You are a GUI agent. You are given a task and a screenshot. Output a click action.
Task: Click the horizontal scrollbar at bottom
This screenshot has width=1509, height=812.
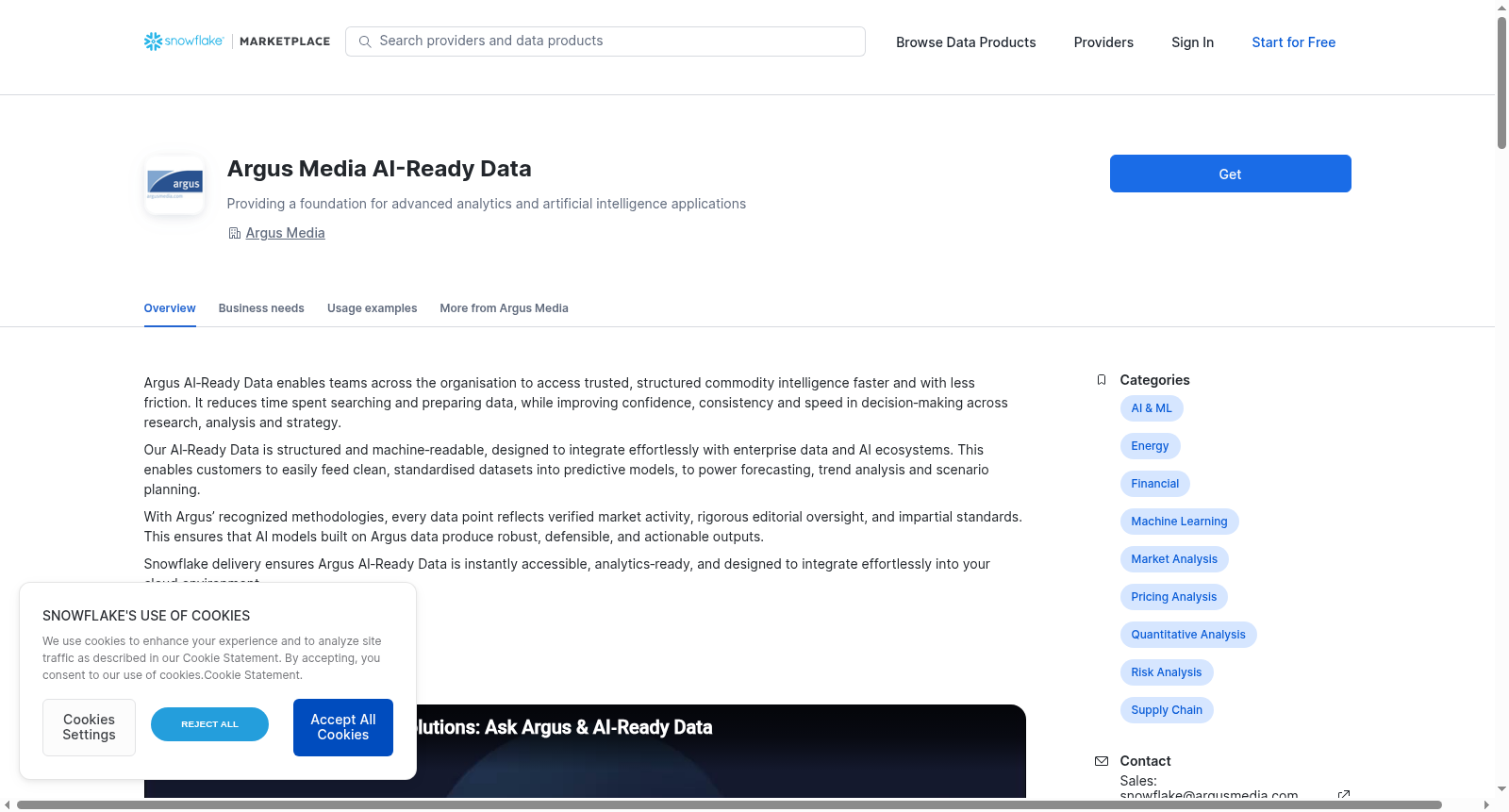point(729,804)
